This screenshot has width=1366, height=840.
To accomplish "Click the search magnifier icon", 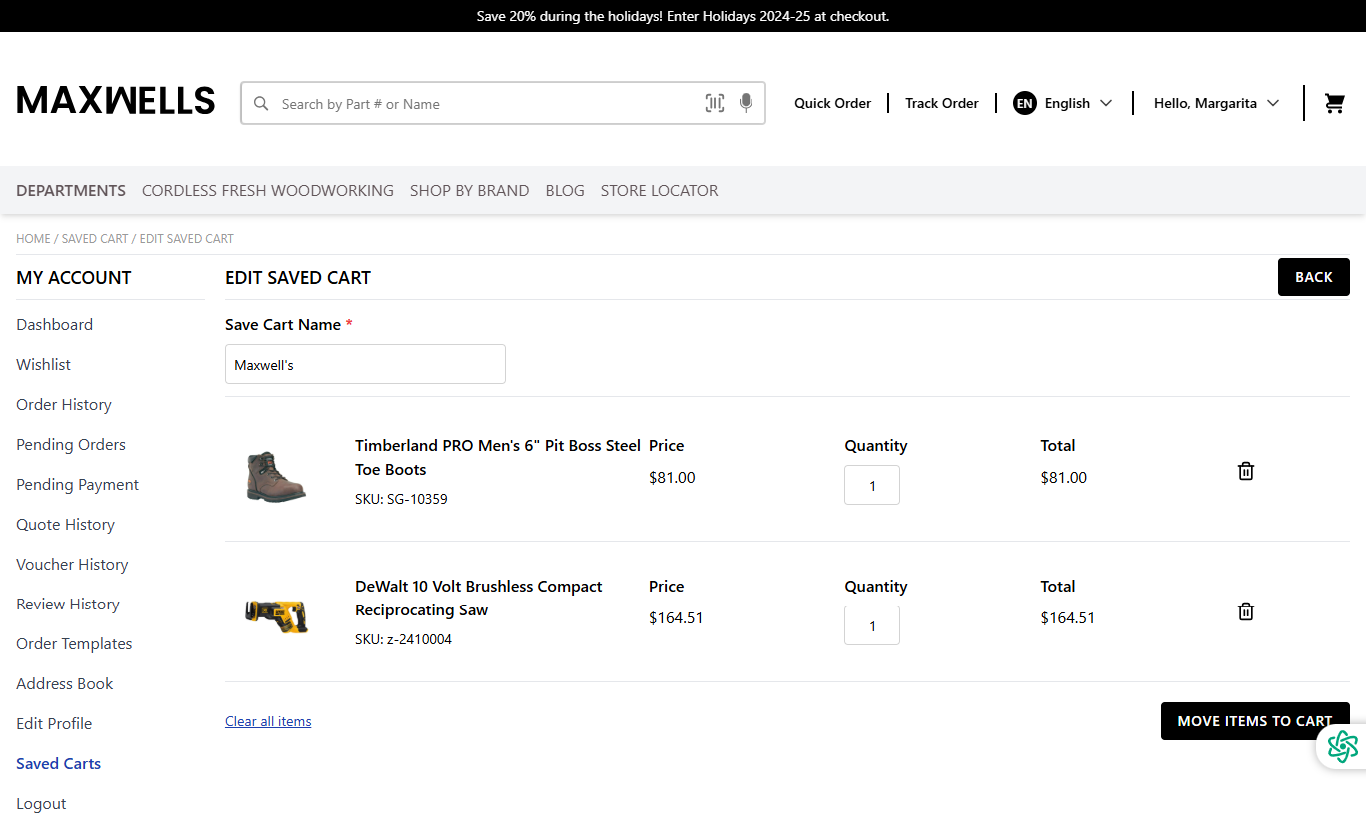I will (261, 104).
